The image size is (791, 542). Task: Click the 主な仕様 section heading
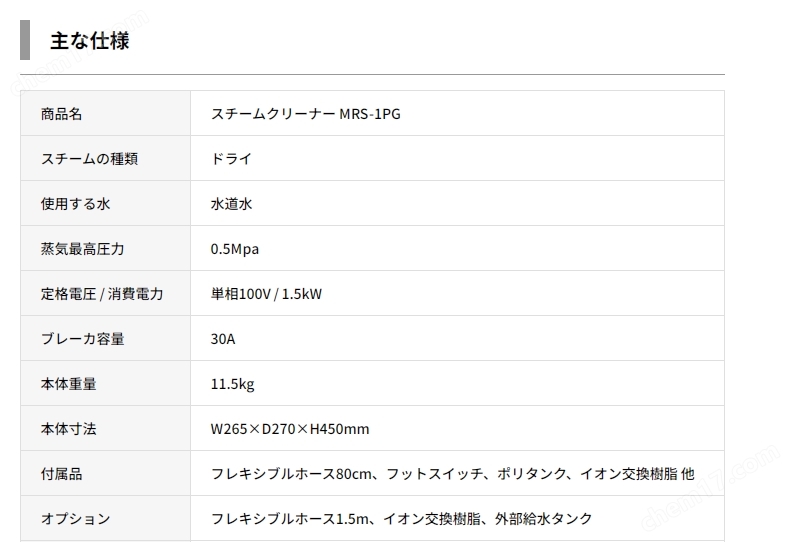coord(90,40)
